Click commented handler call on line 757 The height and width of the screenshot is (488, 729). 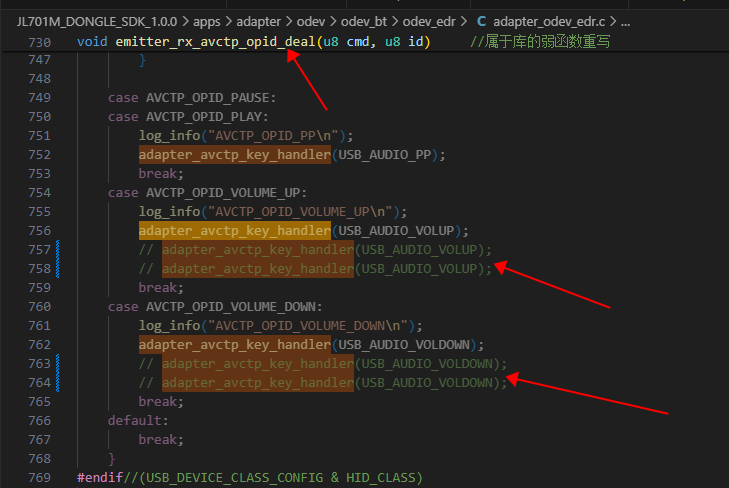(x=315, y=250)
